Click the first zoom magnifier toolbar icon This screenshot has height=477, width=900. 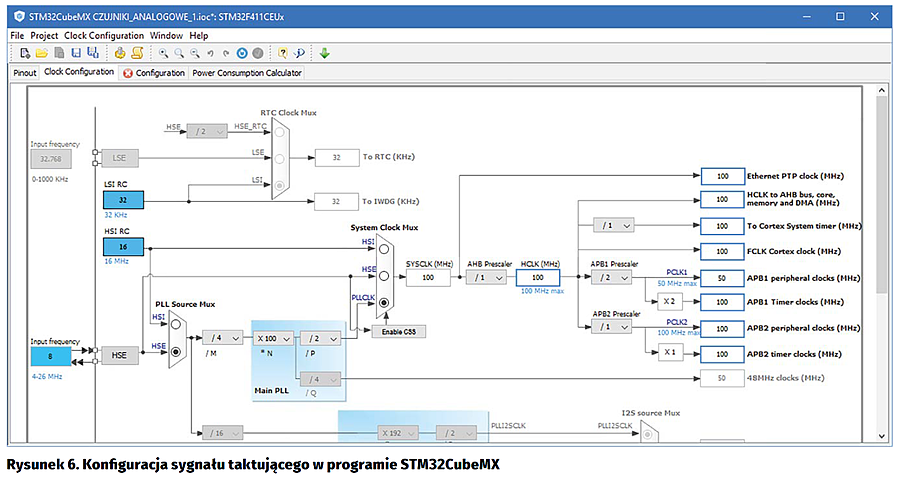pyautogui.click(x=163, y=52)
